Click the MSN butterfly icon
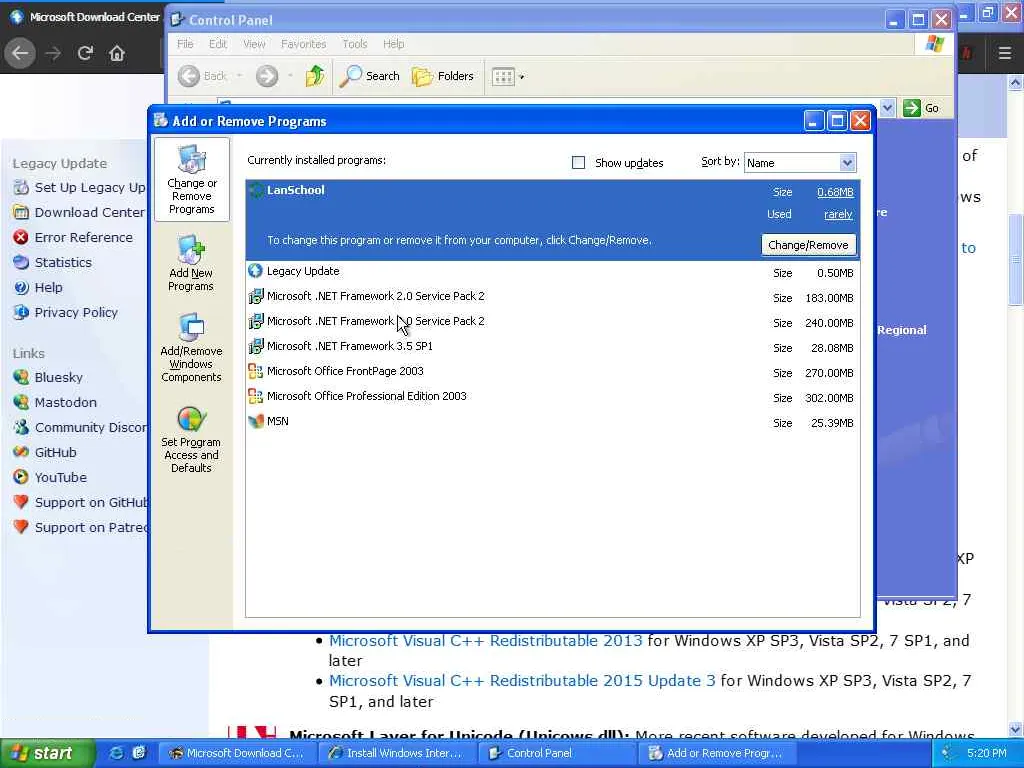The image size is (1024, 768). point(256,421)
